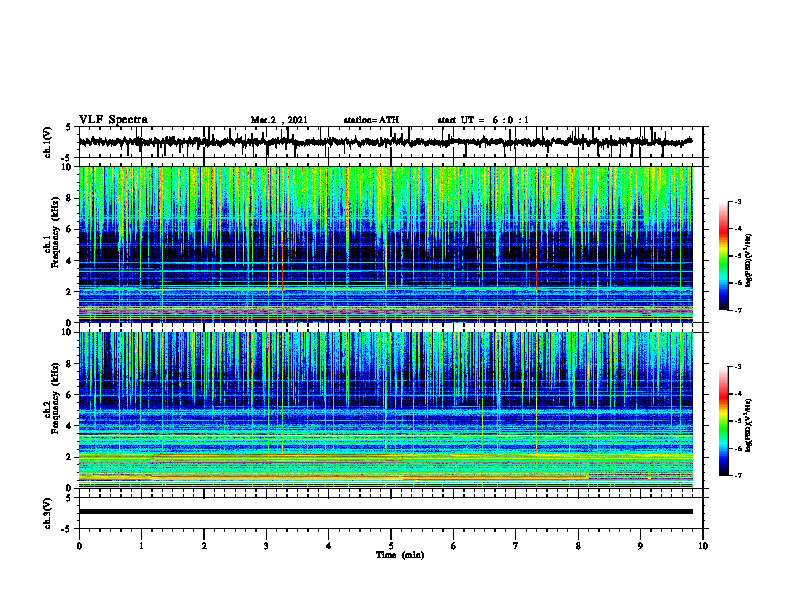Select the "start UT = 6 :0 :1" text

click(483, 120)
